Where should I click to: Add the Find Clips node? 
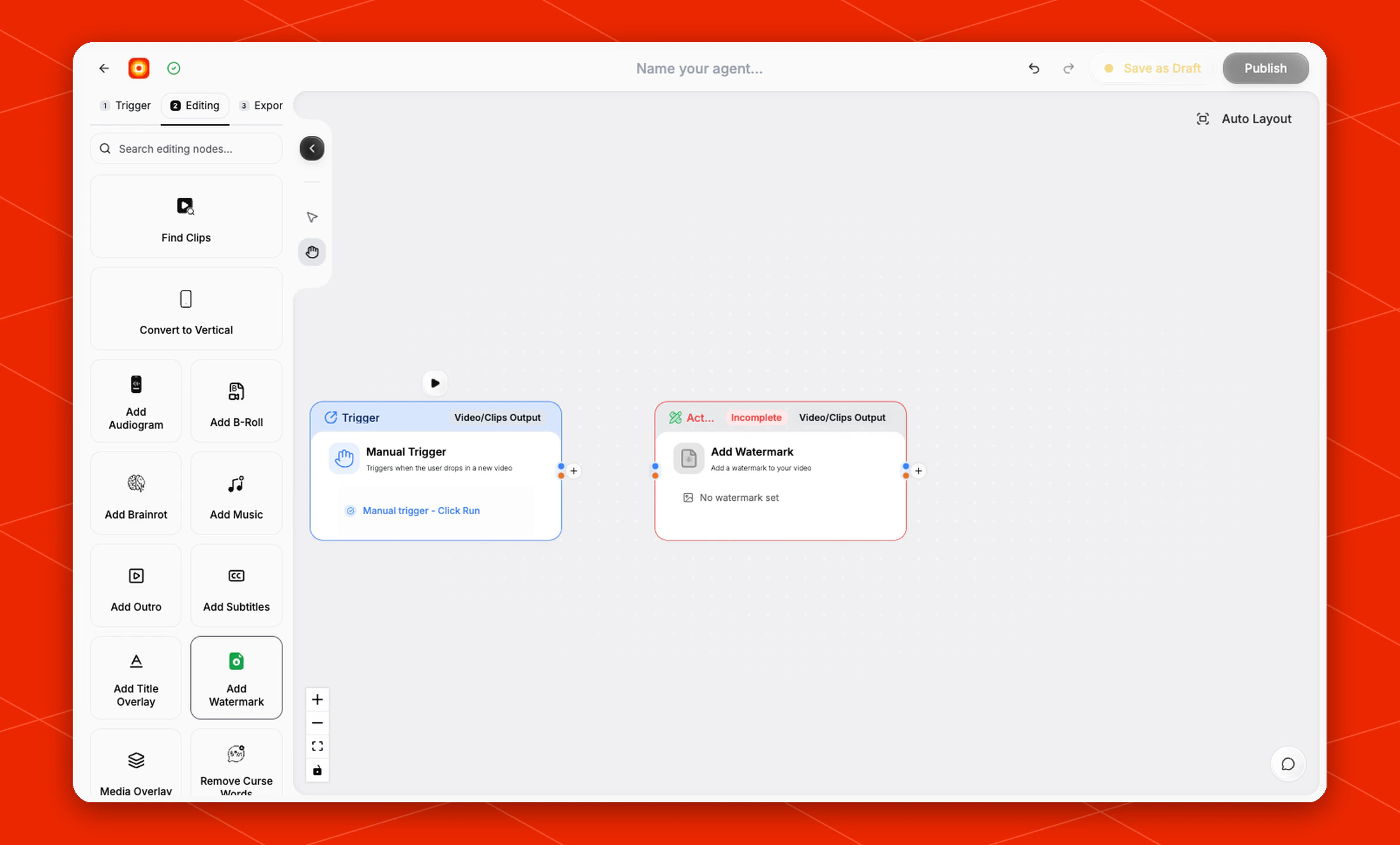point(186,217)
